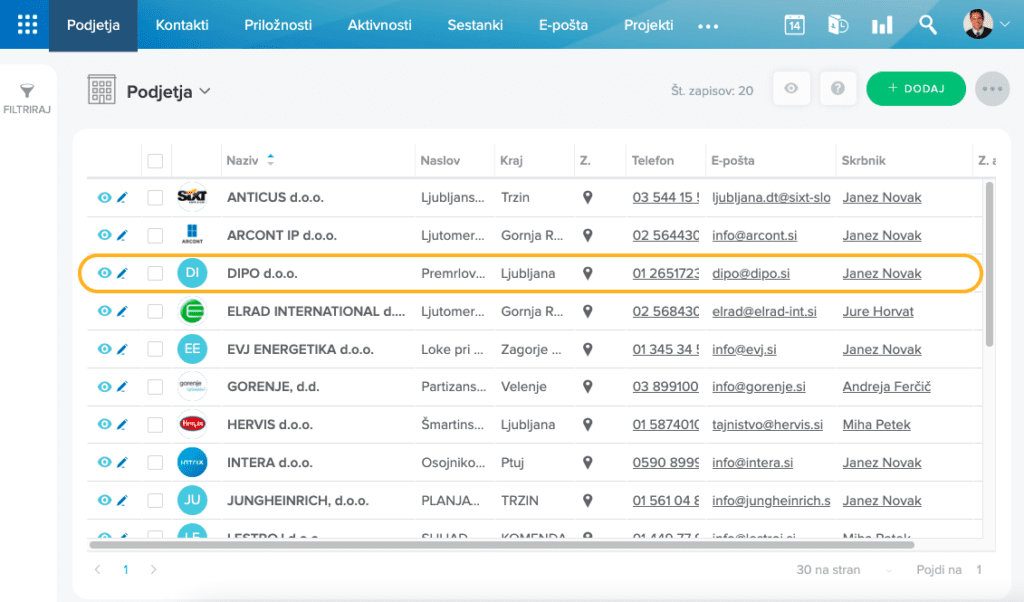Call GORENJE phone link 03 899100
The height and width of the screenshot is (602, 1024).
[665, 387]
